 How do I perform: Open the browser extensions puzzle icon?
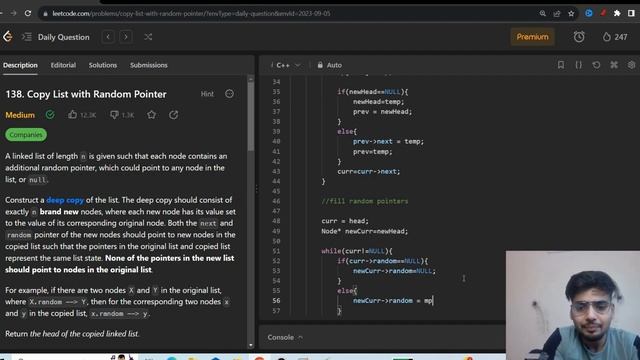pyautogui.click(x=617, y=13)
